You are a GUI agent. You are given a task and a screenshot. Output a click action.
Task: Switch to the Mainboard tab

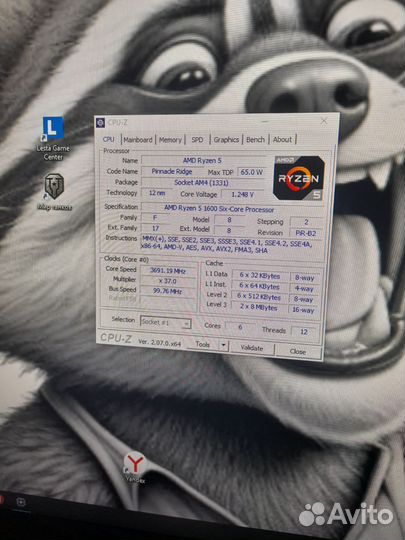(138, 140)
